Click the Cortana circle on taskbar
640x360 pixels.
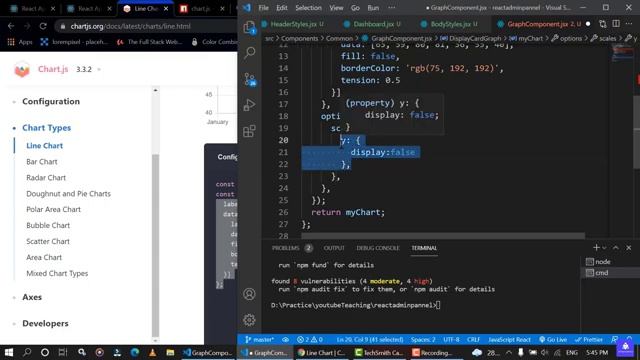pos(44,352)
